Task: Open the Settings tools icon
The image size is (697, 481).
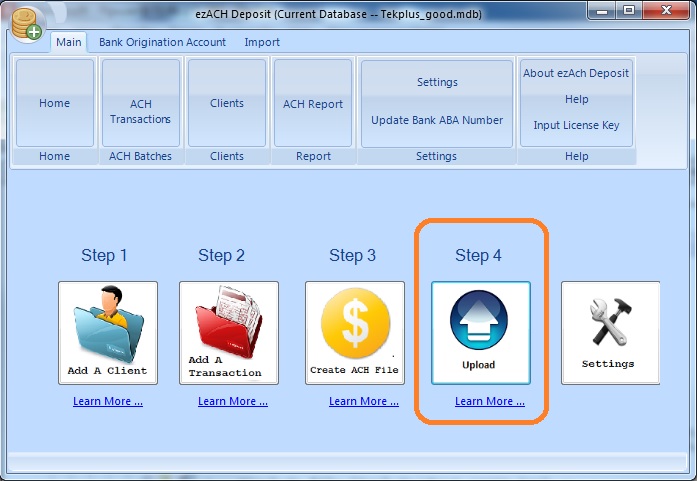Action: tap(610, 332)
